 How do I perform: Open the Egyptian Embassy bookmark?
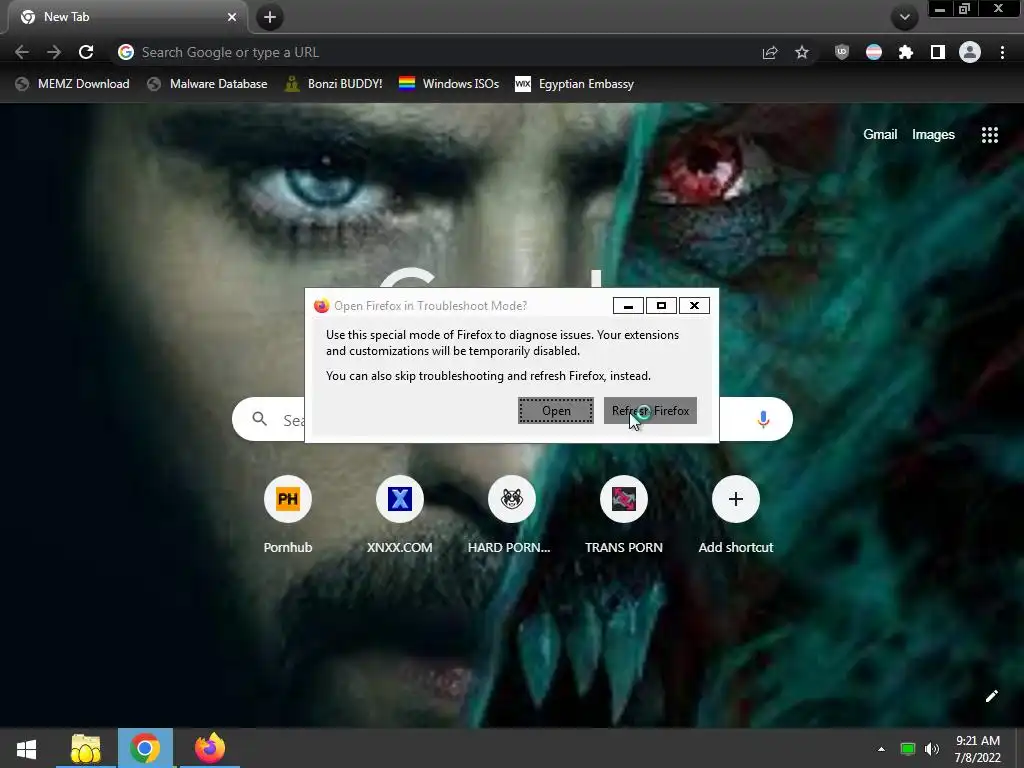click(x=575, y=84)
